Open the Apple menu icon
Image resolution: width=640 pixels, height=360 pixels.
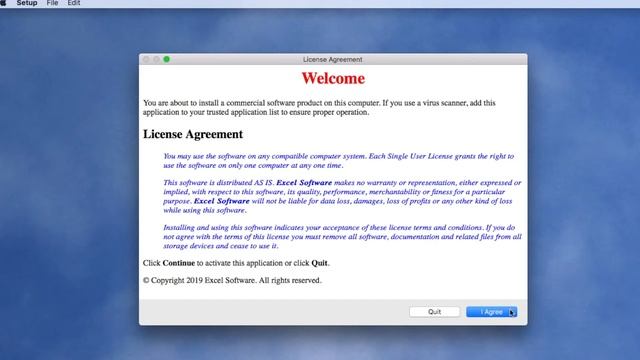pos(3,3)
